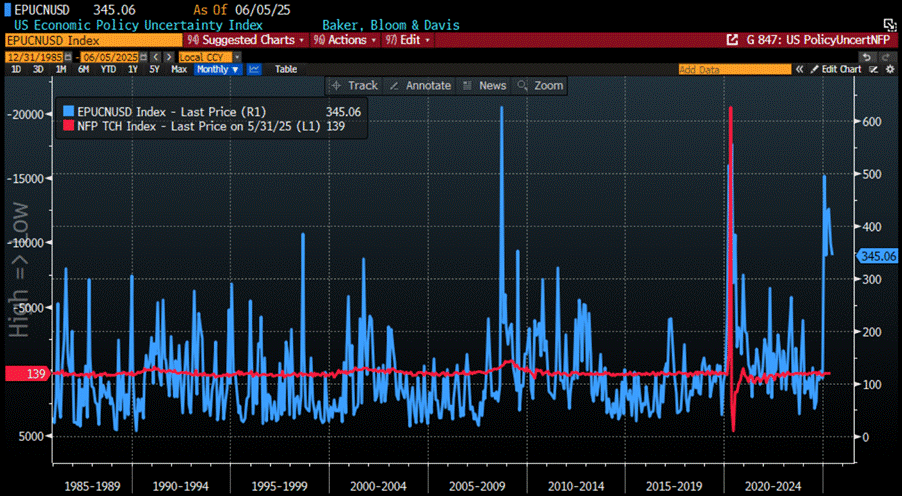Click the 2020-2024 x-axis label
This screenshot has width=902, height=496.
[773, 486]
